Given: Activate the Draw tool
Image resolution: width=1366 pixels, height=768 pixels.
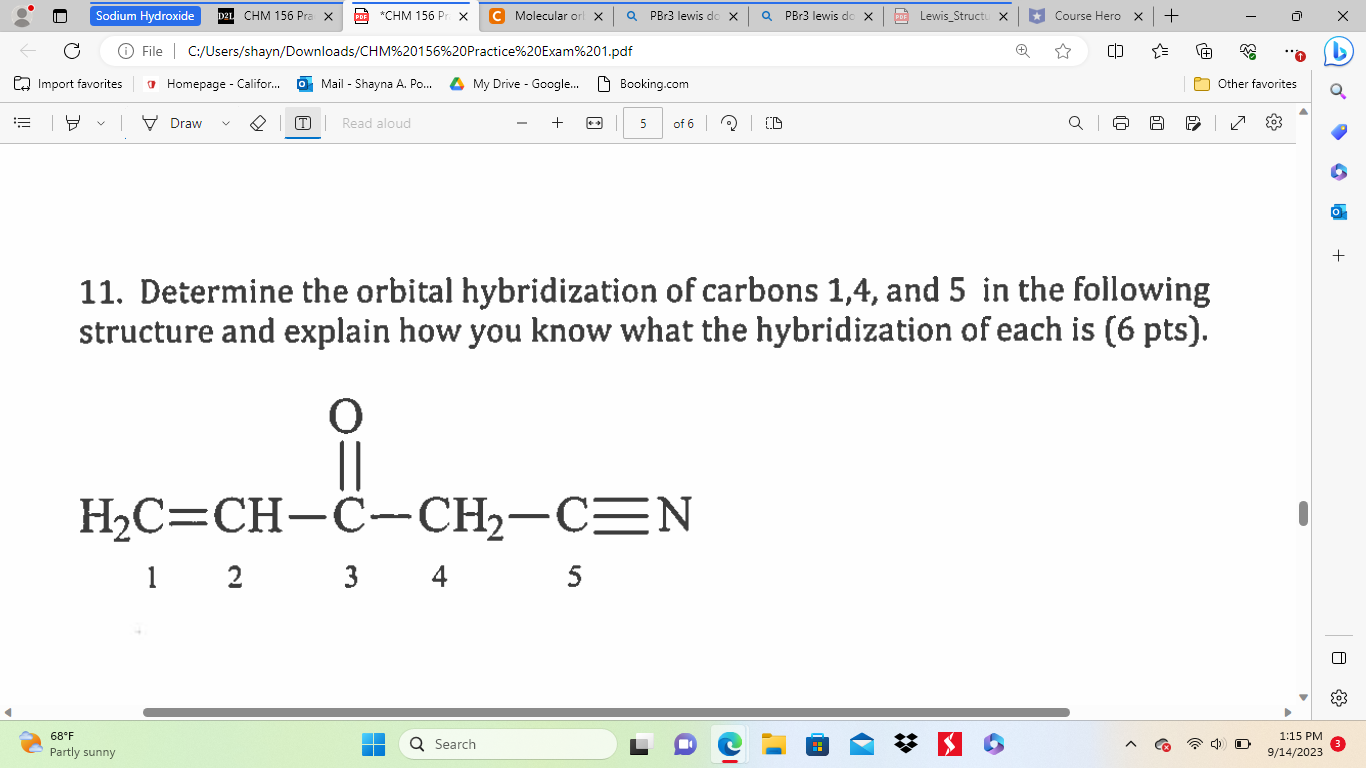Looking at the screenshot, I should click(x=173, y=123).
